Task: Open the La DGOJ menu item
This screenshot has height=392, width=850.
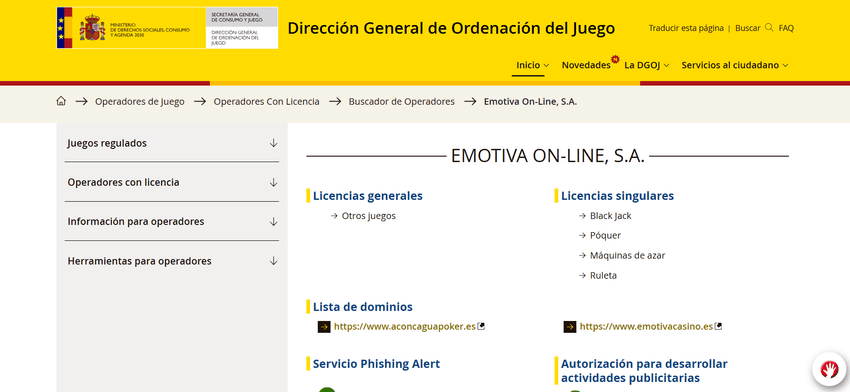Action: 642,65
